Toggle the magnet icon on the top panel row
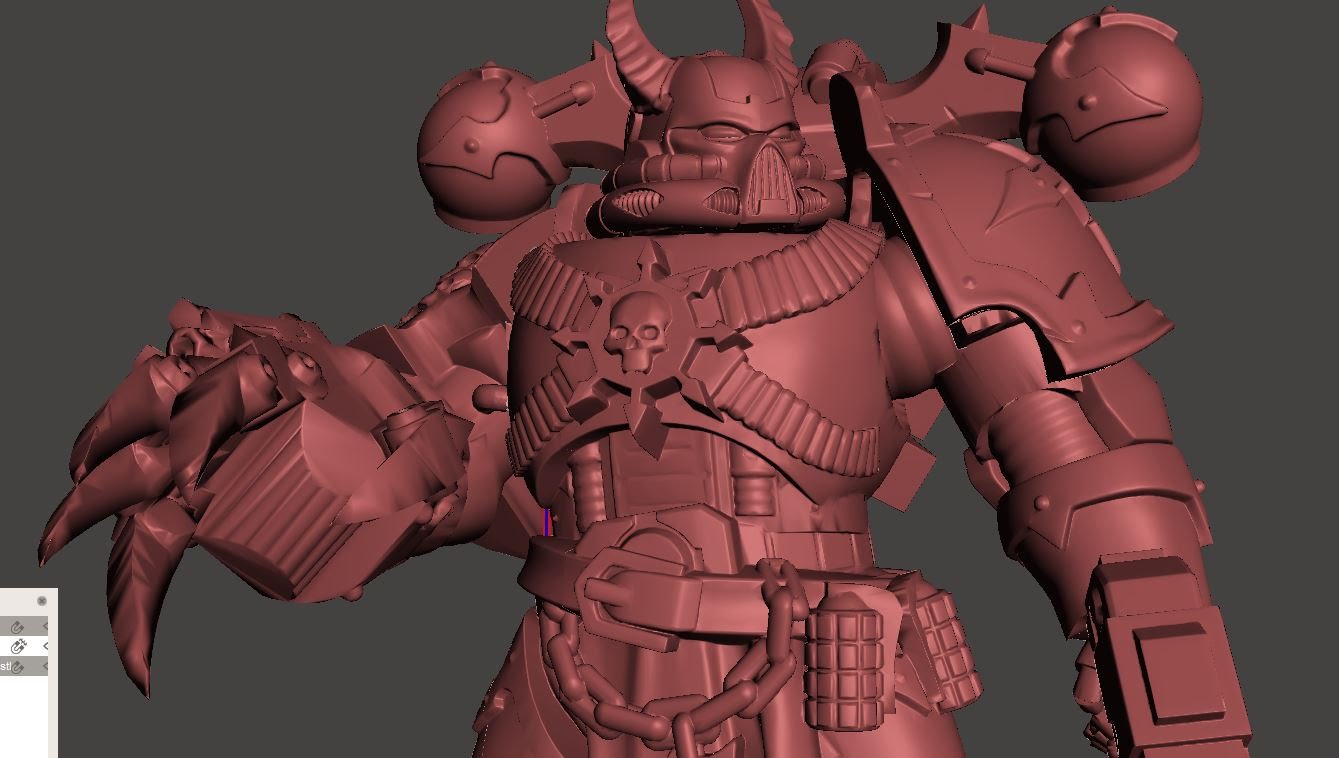 coord(17,625)
